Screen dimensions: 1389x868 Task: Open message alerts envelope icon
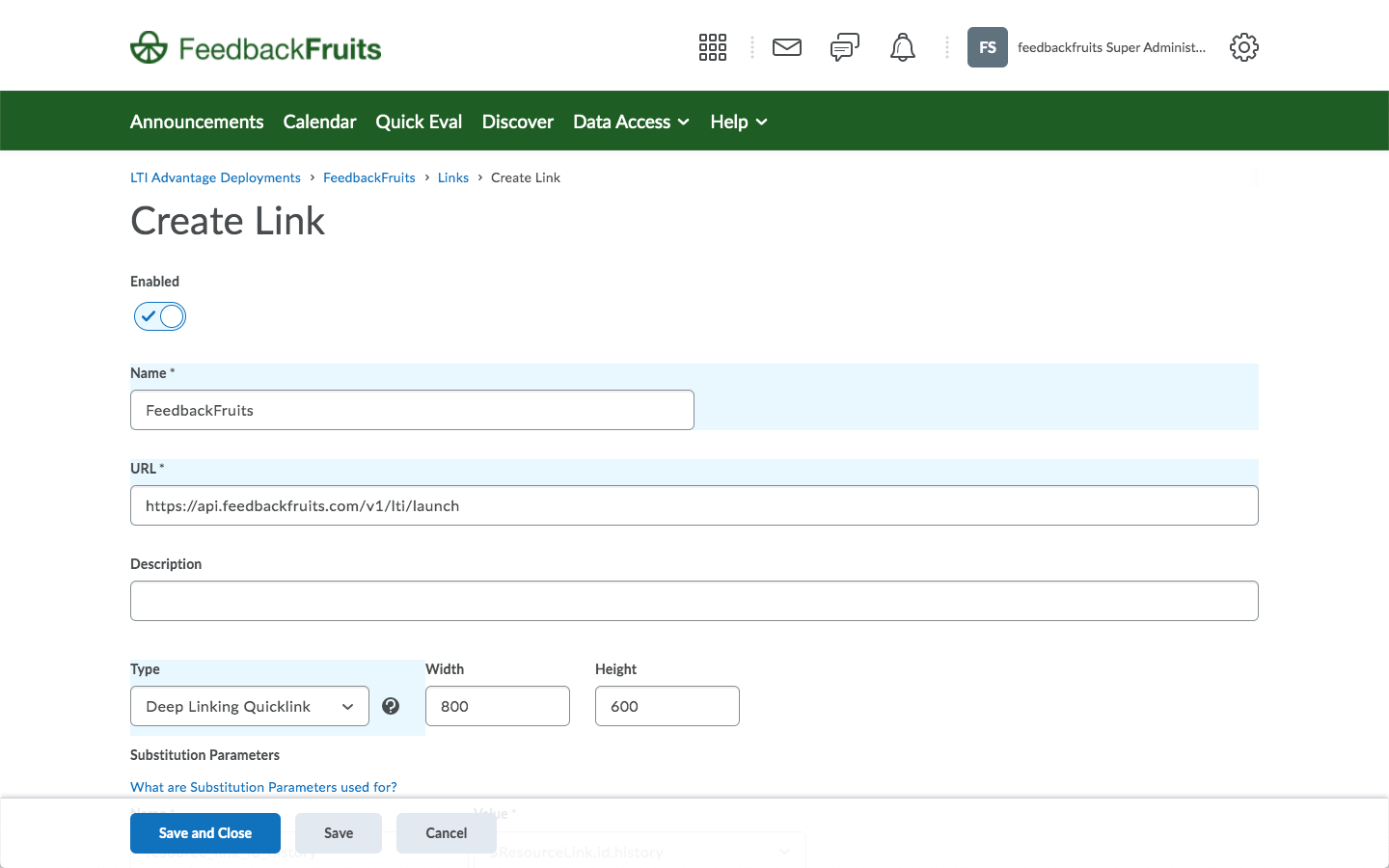coord(787,47)
